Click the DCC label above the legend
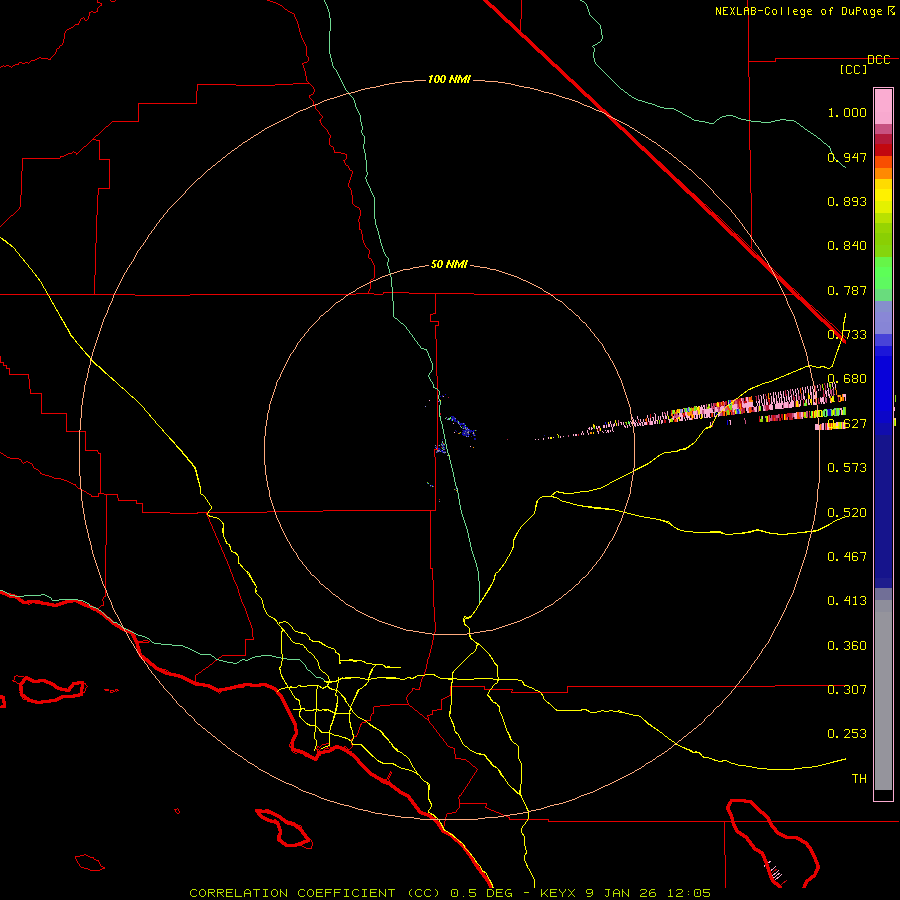The height and width of the screenshot is (900, 900). 878,60
